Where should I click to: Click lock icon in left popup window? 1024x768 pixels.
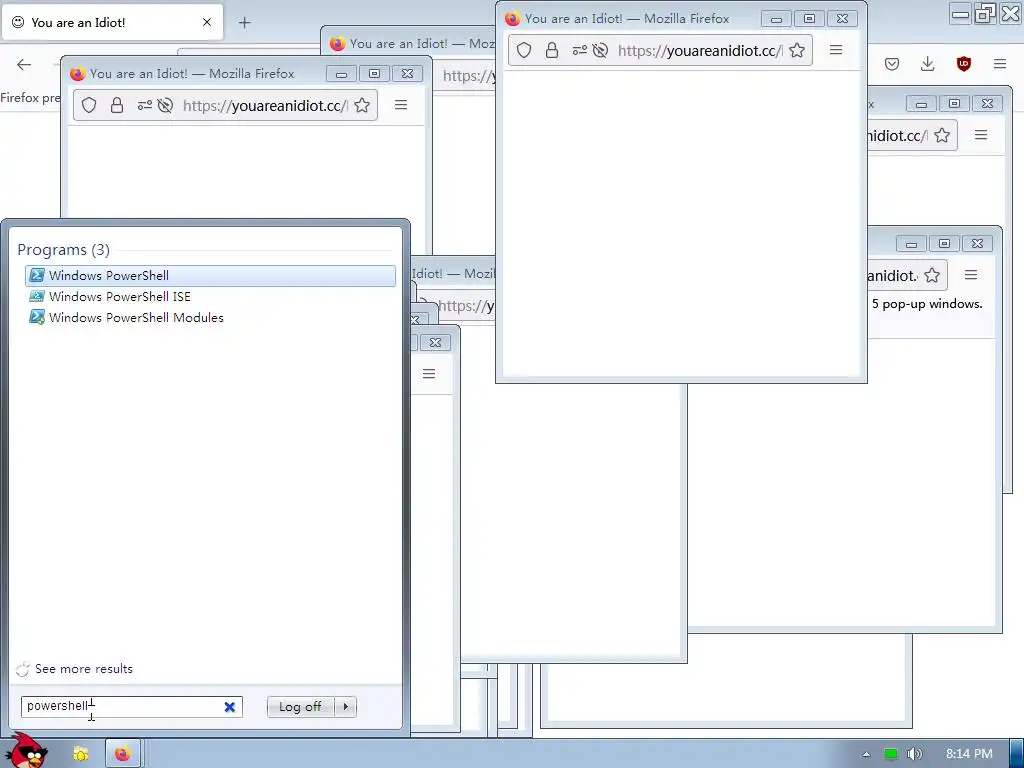(117, 105)
